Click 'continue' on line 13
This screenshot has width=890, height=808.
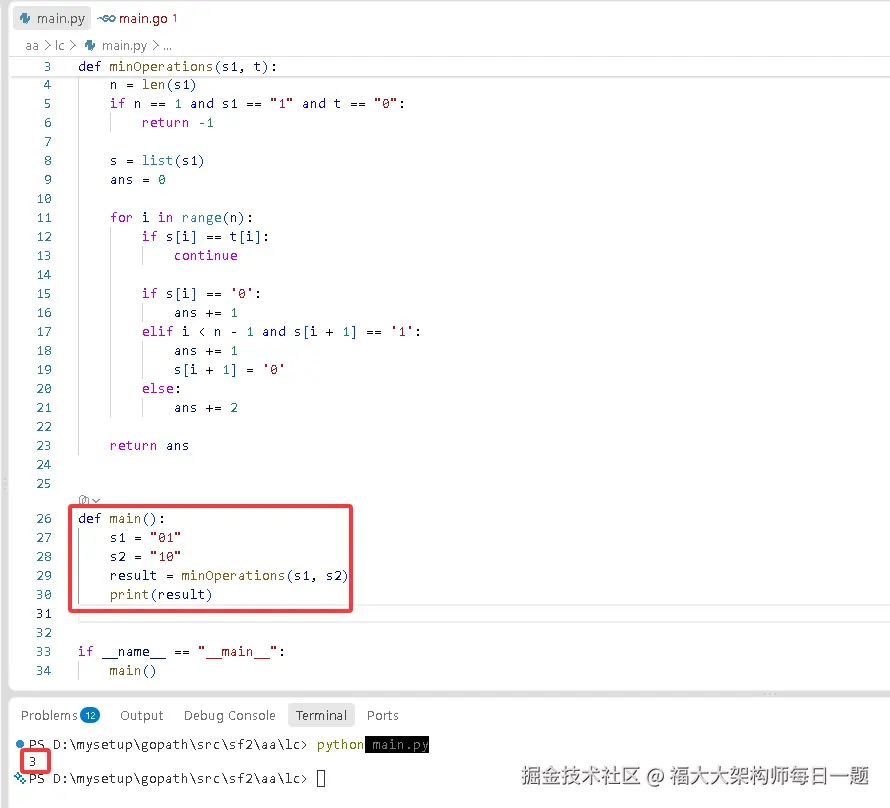click(205, 256)
